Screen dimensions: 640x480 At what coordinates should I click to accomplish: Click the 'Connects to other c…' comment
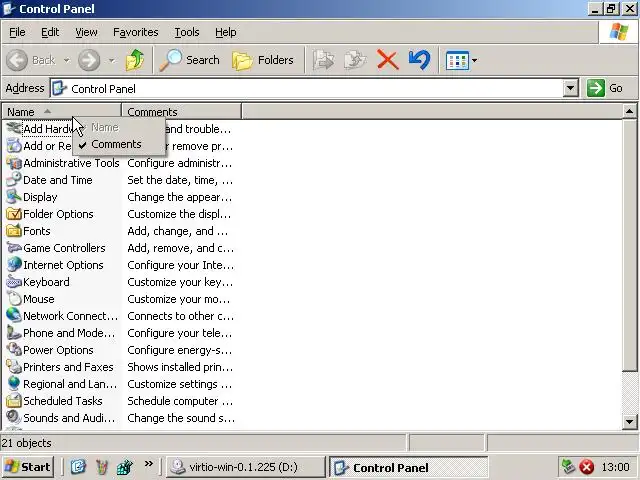180,316
